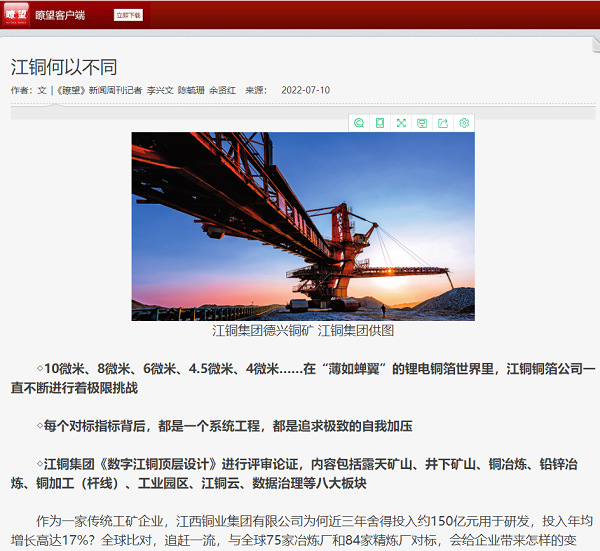600x551 pixels.
Task: Open the copper mine crane photo
Action: (303, 225)
